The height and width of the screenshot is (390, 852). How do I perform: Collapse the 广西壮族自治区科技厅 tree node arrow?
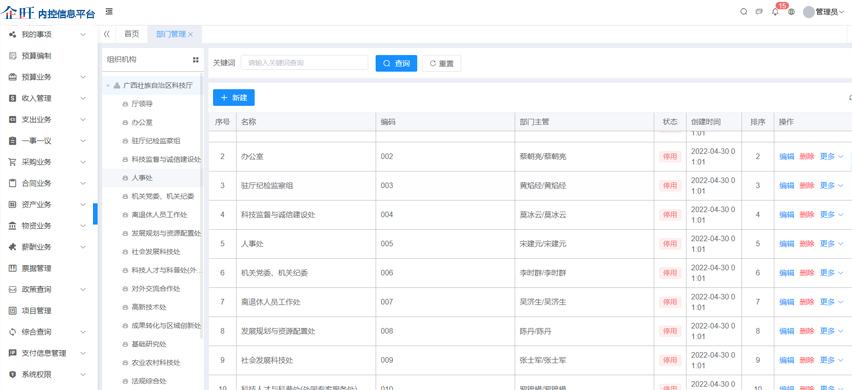pos(108,85)
